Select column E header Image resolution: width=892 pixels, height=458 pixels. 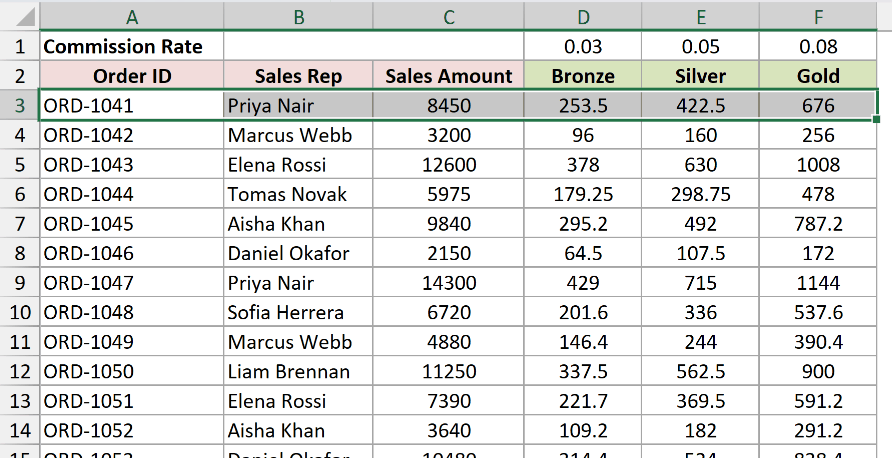click(x=701, y=17)
